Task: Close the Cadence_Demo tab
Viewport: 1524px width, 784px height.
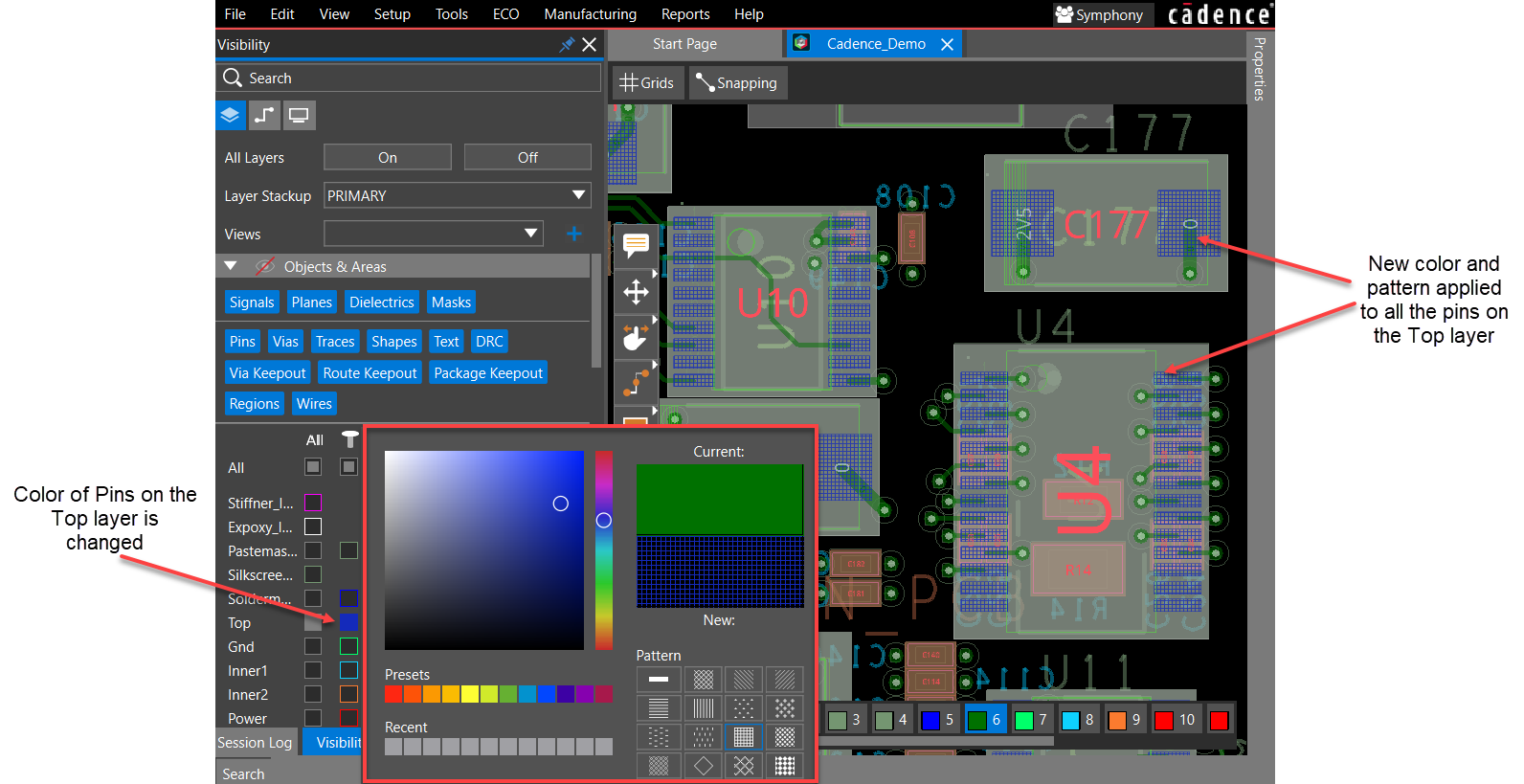Action: pos(947,44)
